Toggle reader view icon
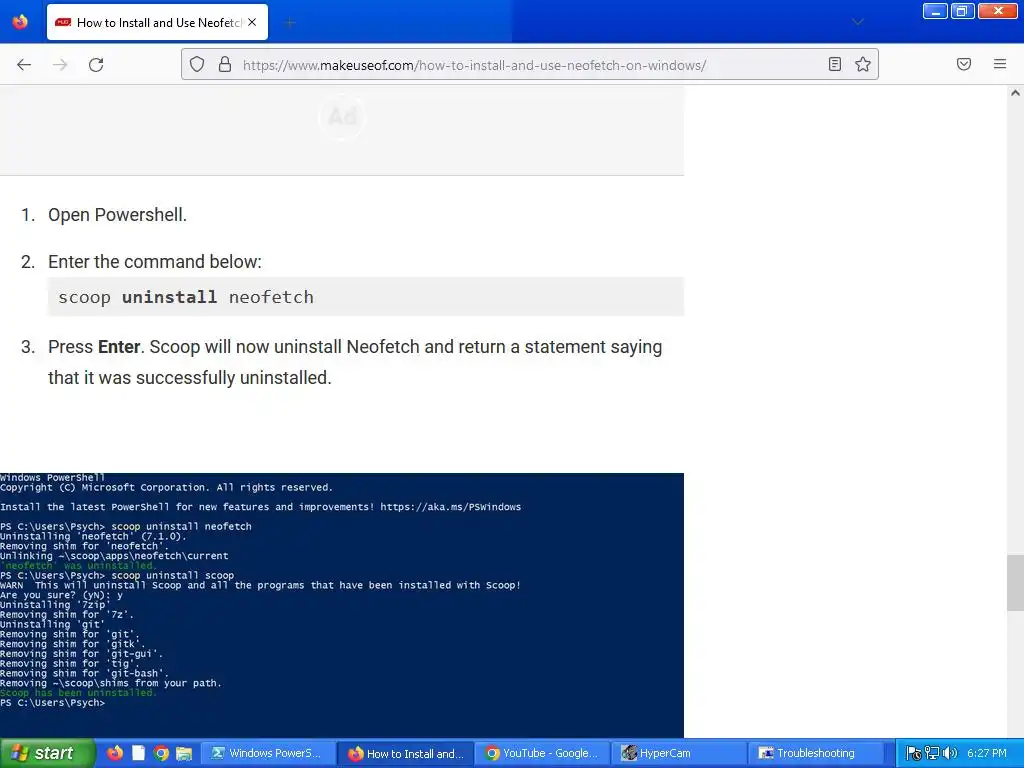The image size is (1024, 768). pyautogui.click(x=835, y=64)
